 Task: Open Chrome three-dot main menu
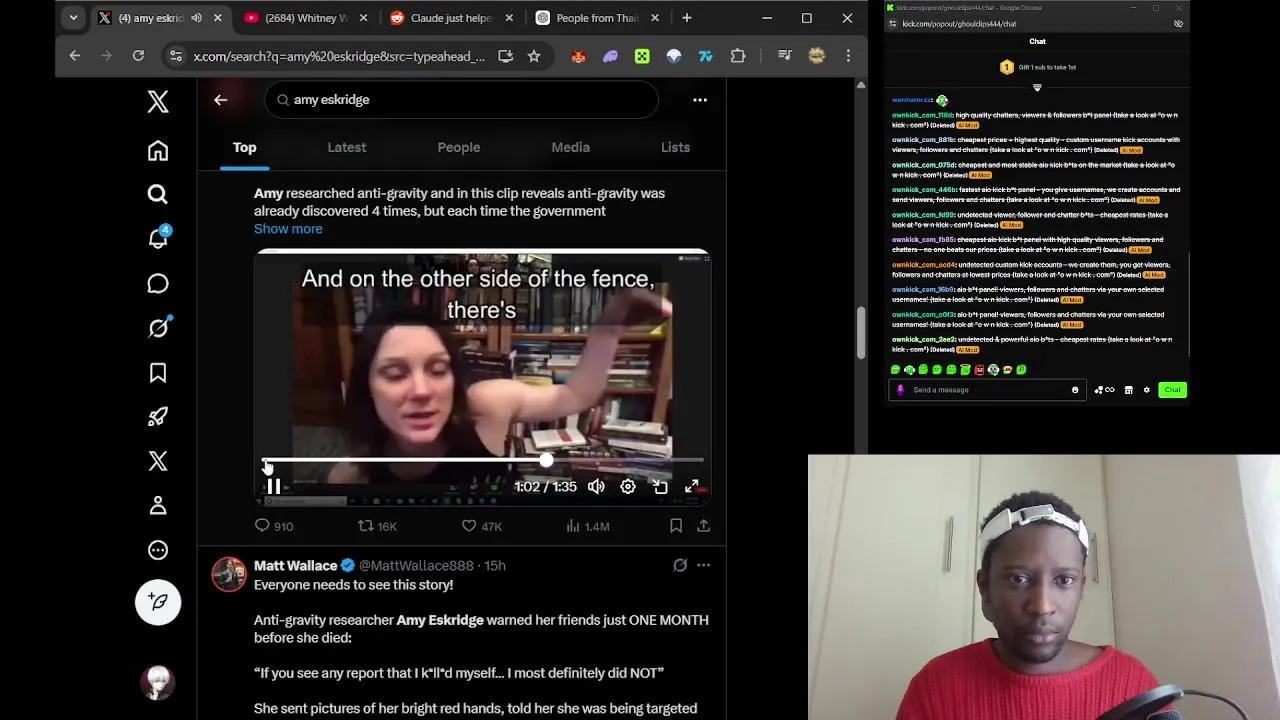848,57
